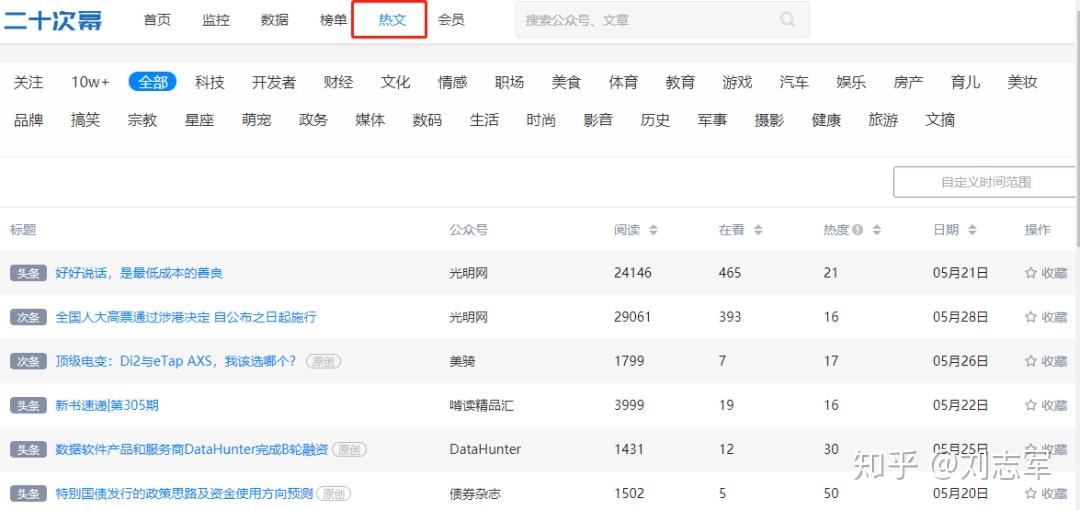Select the 影音 category filter
This screenshot has height=510, width=1080.
[598, 120]
